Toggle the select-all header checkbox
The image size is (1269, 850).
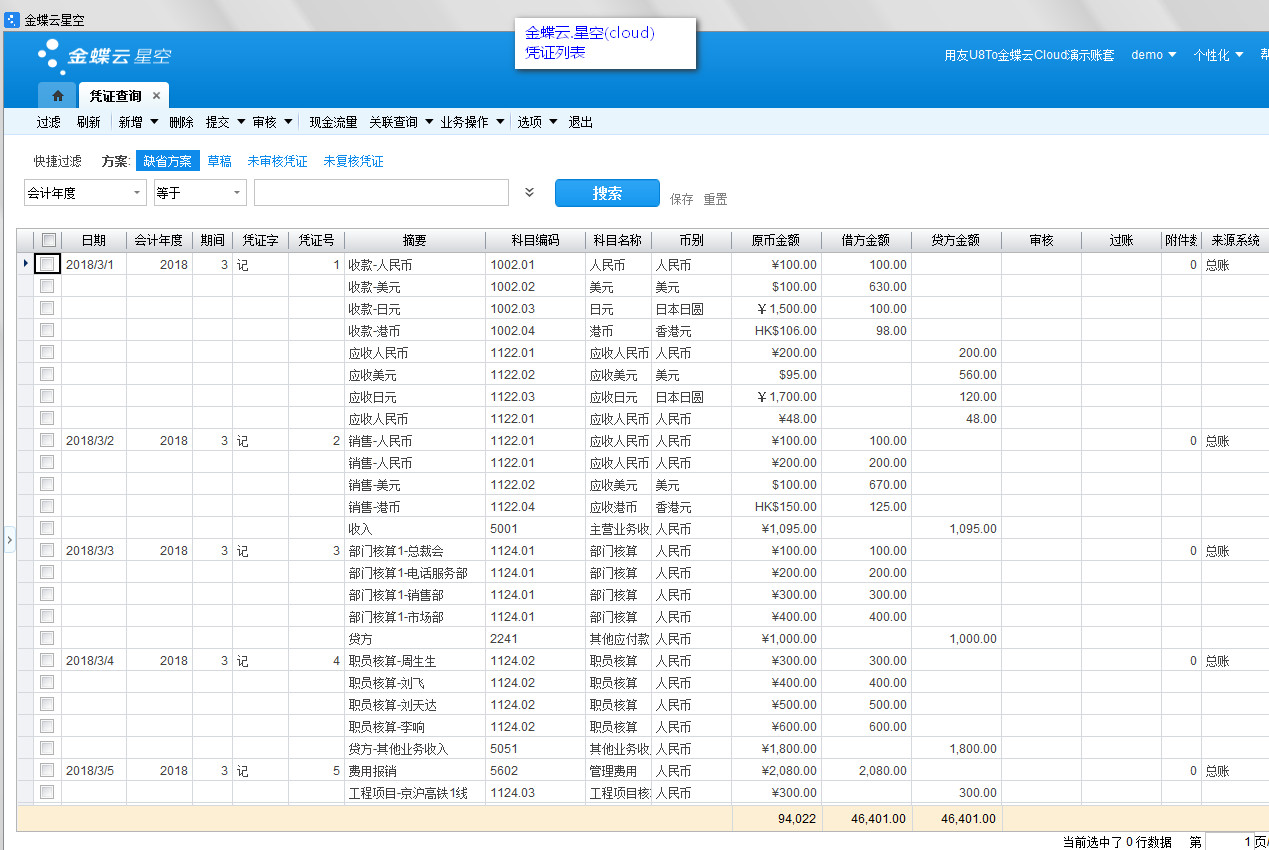(x=48, y=240)
